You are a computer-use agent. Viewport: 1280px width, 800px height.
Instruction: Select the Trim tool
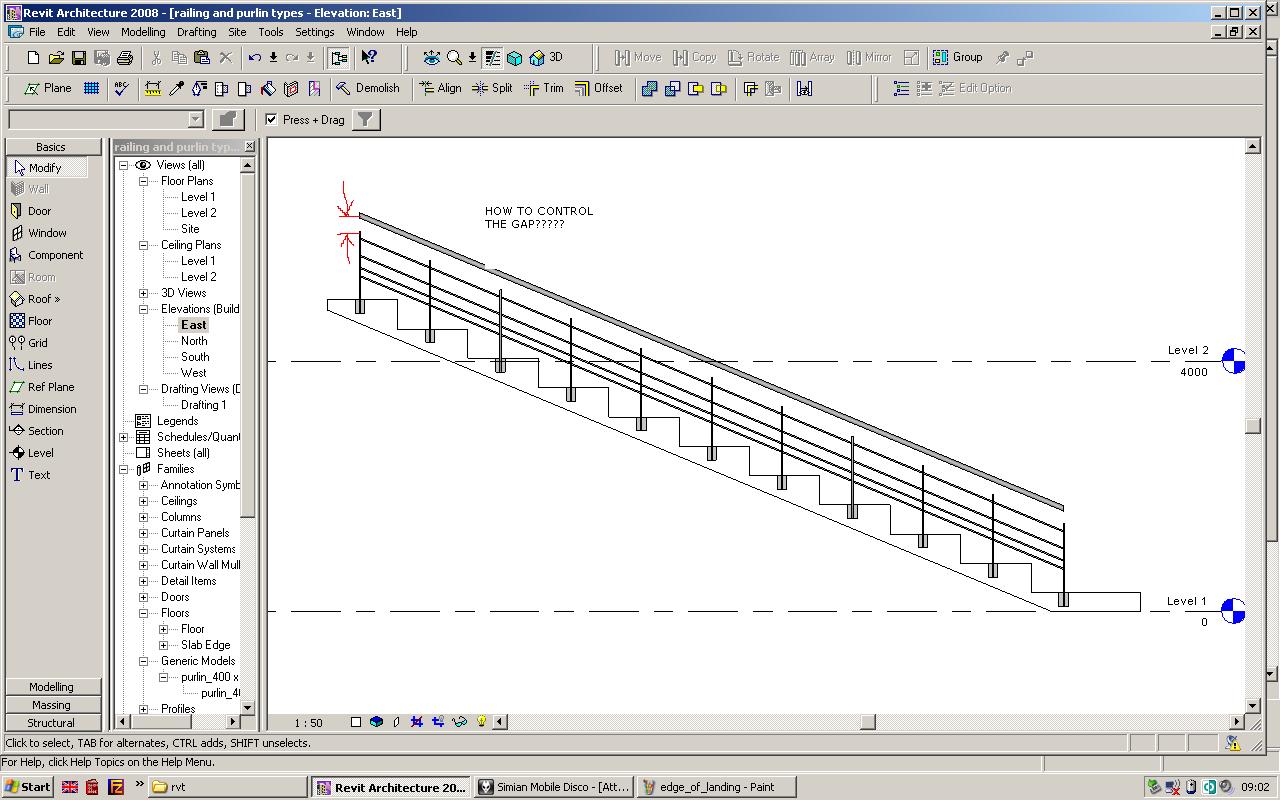click(x=544, y=88)
